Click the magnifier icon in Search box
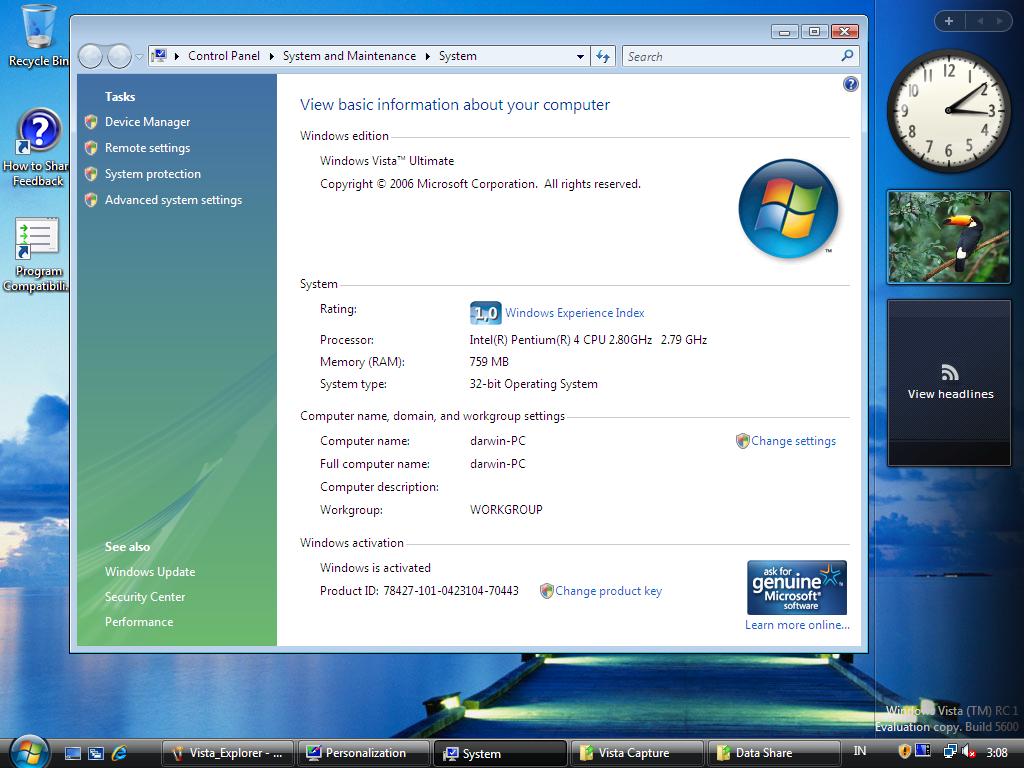Viewport: 1024px width, 768px height. coord(847,57)
